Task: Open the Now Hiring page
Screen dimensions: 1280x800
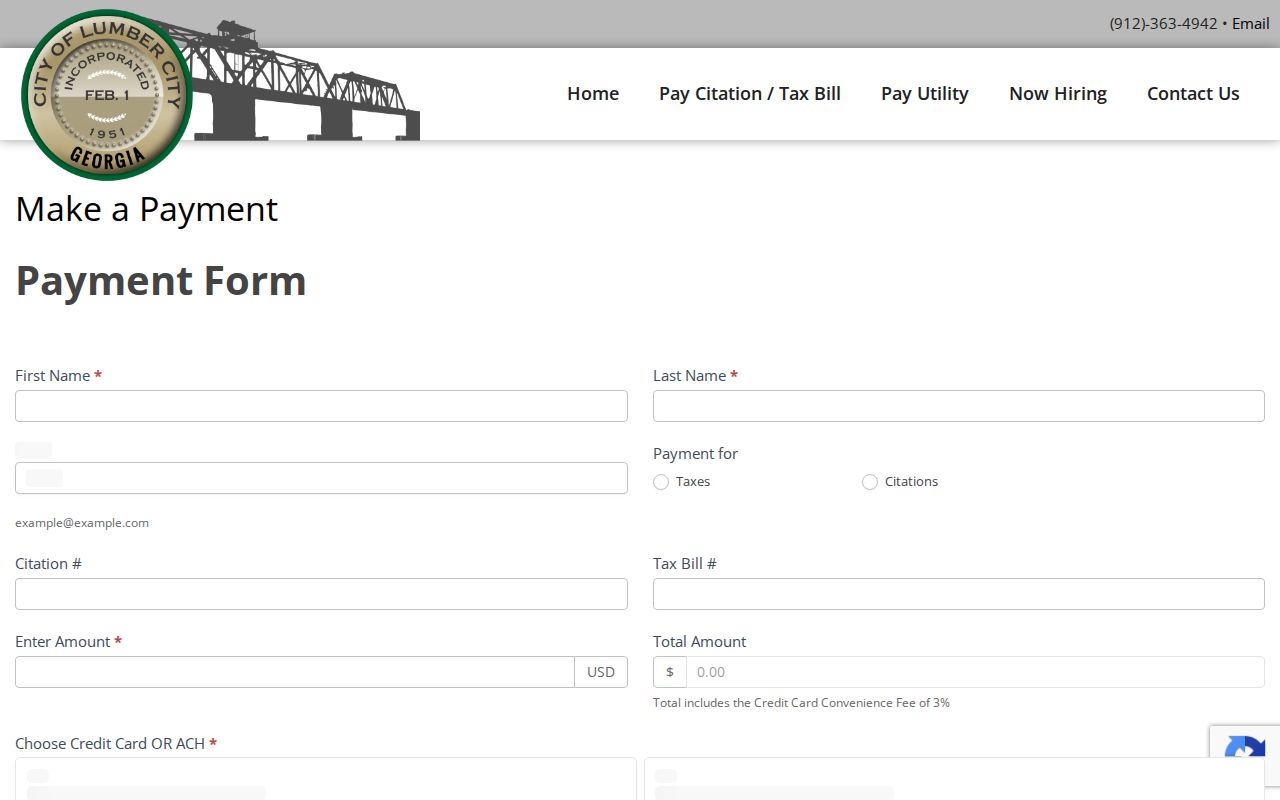Action: (1058, 94)
